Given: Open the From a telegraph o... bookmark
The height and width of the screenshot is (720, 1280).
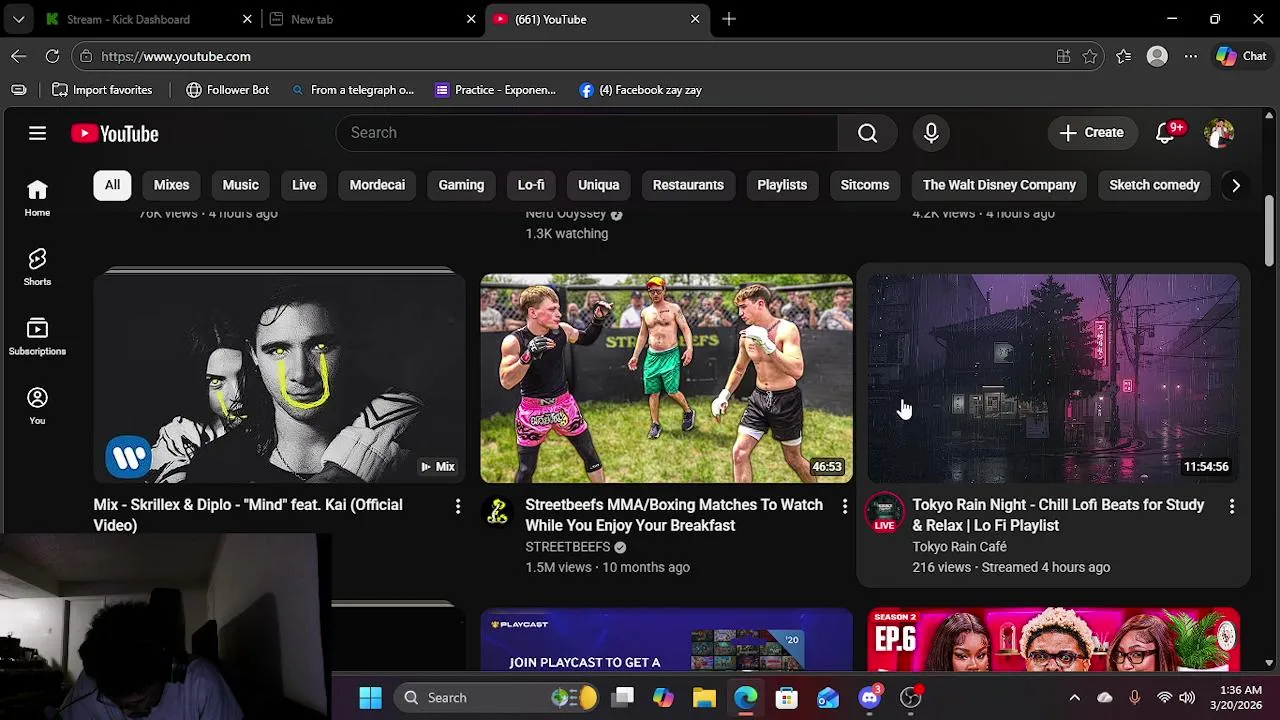Looking at the screenshot, I should pyautogui.click(x=352, y=90).
